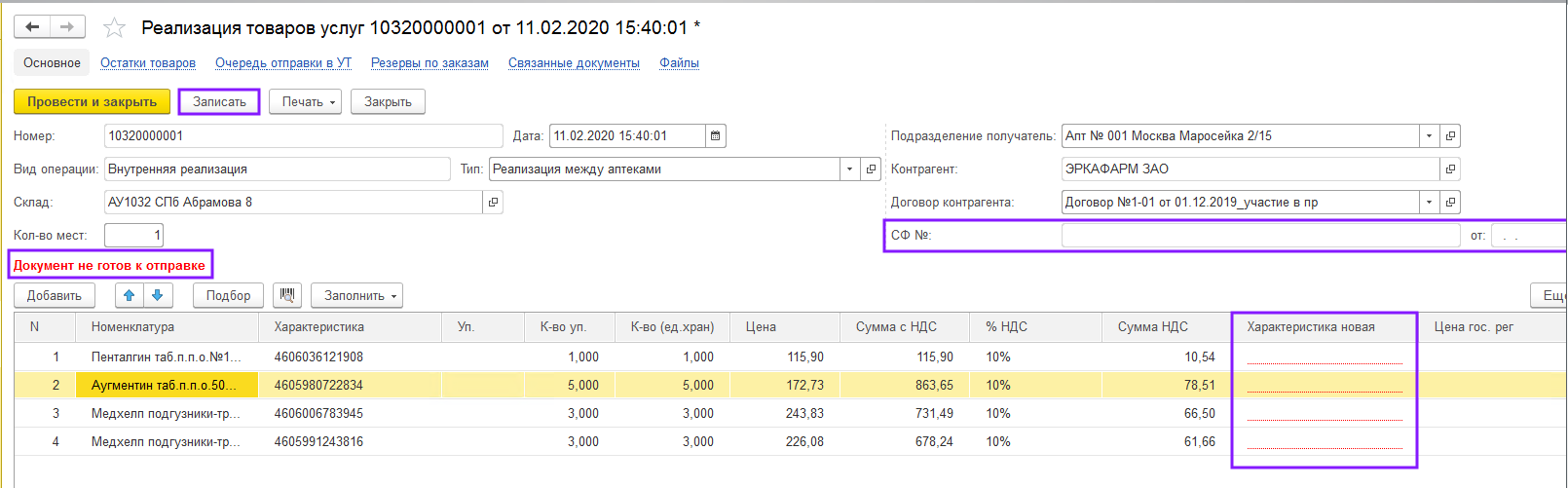Expand the Подразделение получатель dropdown
The image size is (1568, 488).
1429,136
